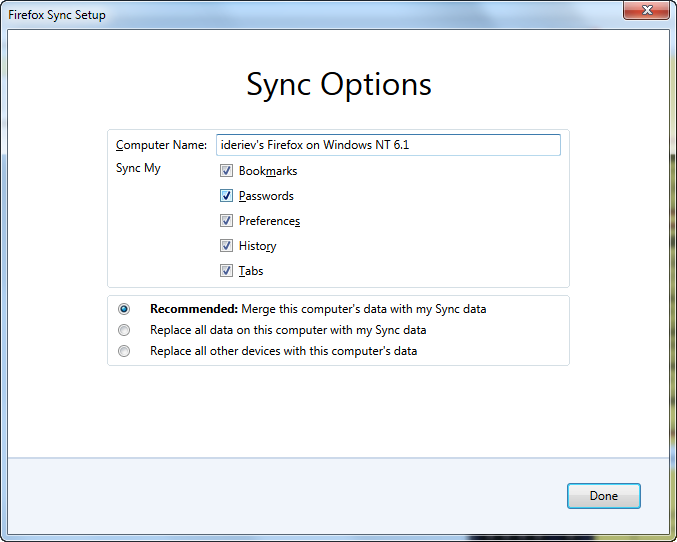Click the Computer Name text field
The image size is (677, 542).
pos(388,145)
